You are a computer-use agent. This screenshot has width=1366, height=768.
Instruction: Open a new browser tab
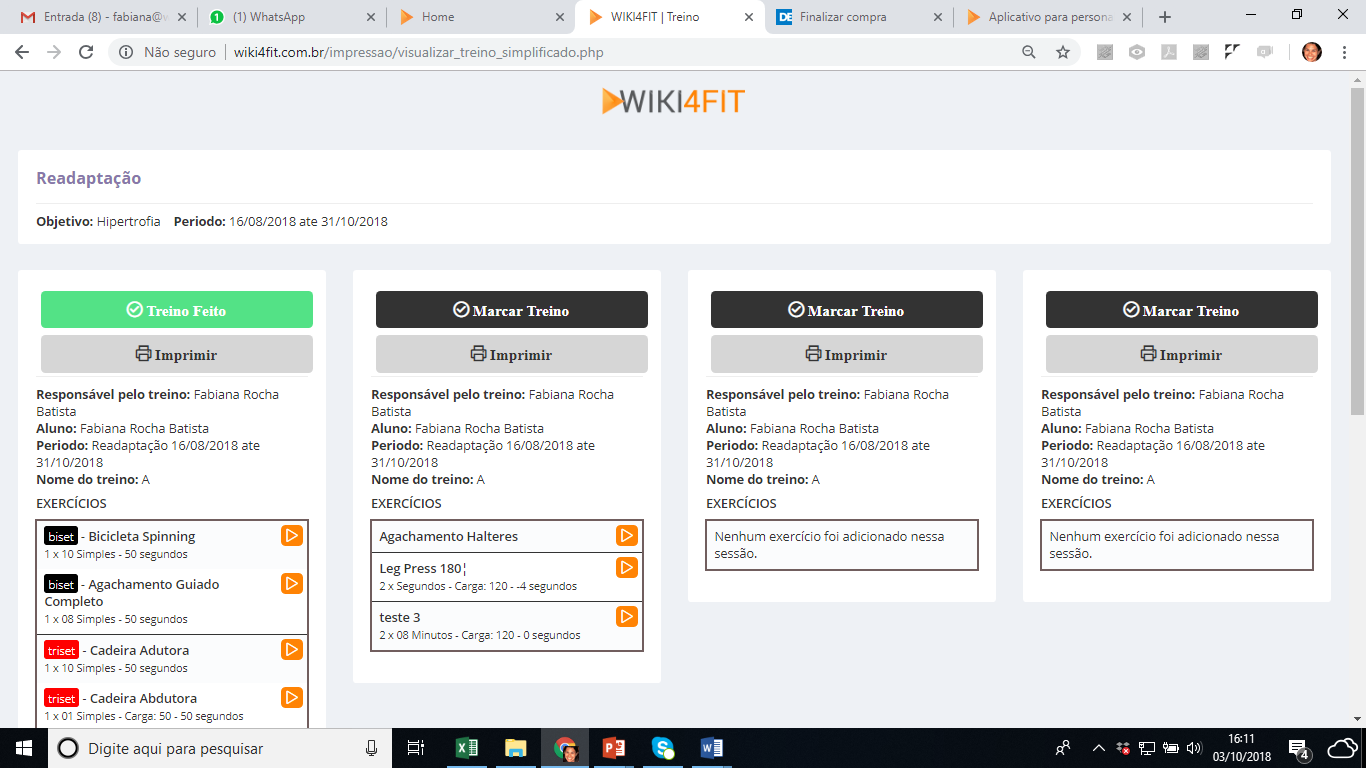tap(1165, 17)
